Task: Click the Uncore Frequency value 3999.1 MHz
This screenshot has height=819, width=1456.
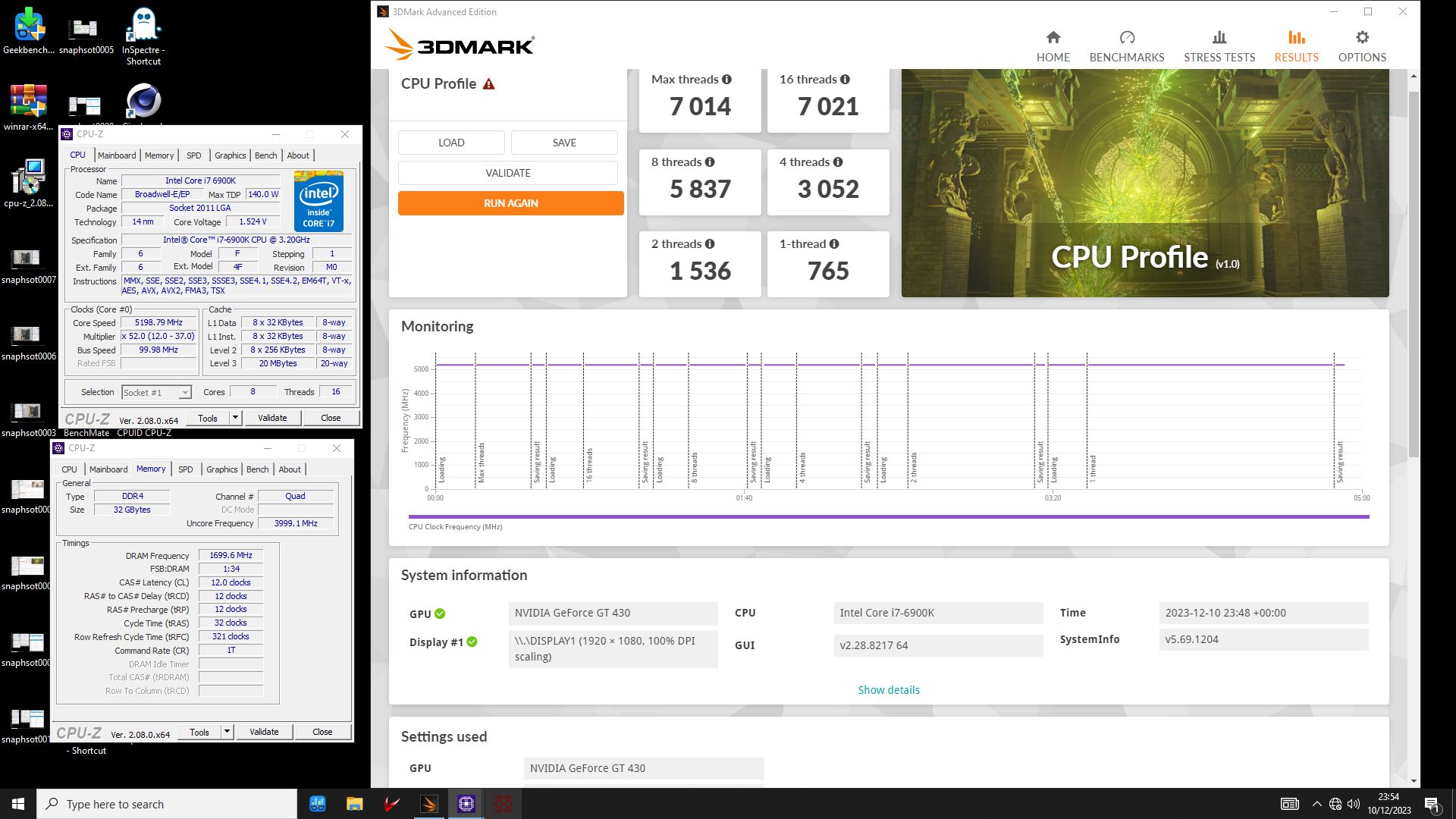Action: [x=296, y=524]
